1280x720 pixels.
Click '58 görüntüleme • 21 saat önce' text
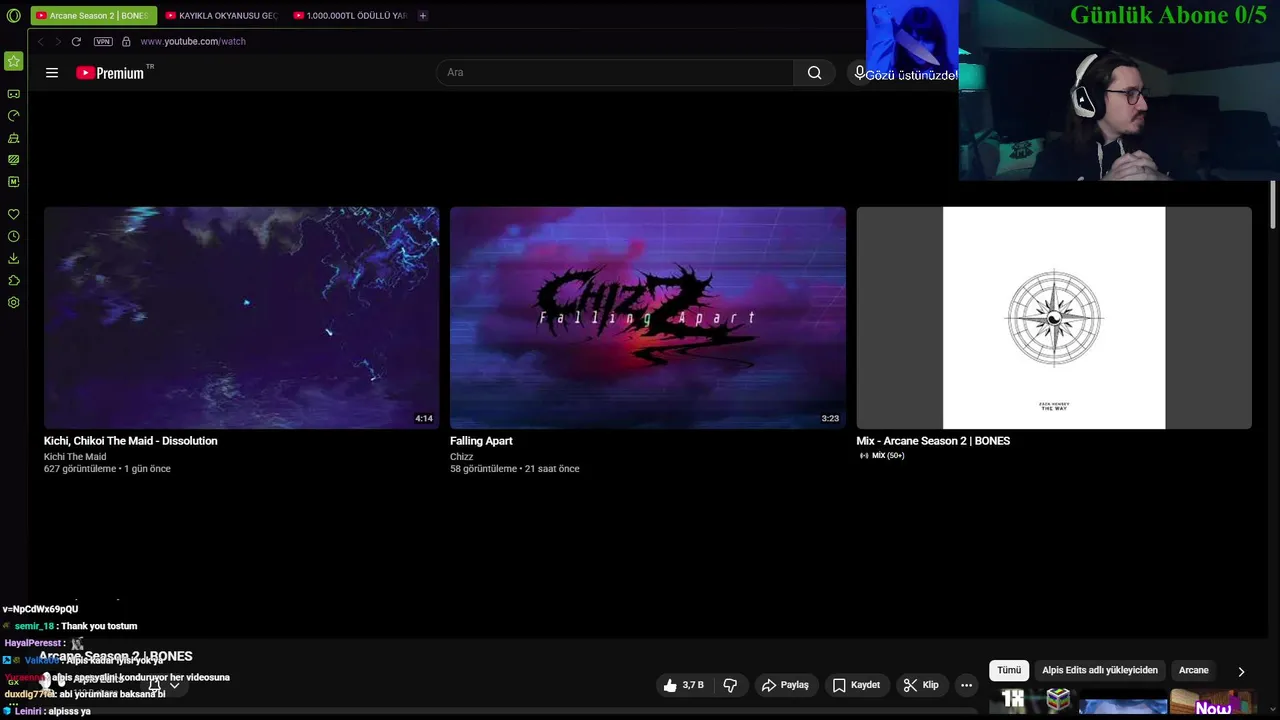click(515, 469)
